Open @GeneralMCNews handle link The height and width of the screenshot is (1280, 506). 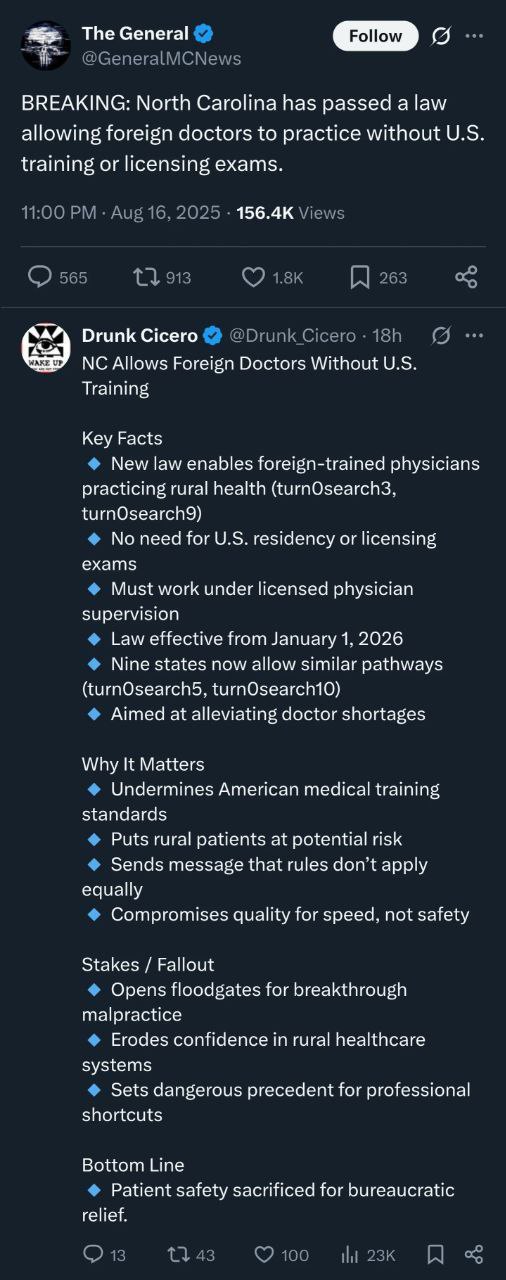(161, 59)
